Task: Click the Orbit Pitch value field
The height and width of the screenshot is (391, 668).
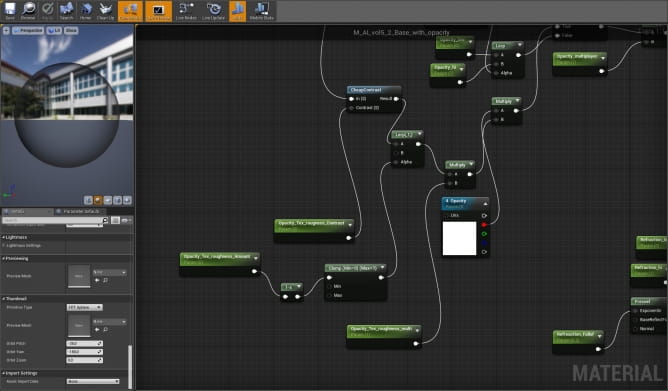Action: 84,343
